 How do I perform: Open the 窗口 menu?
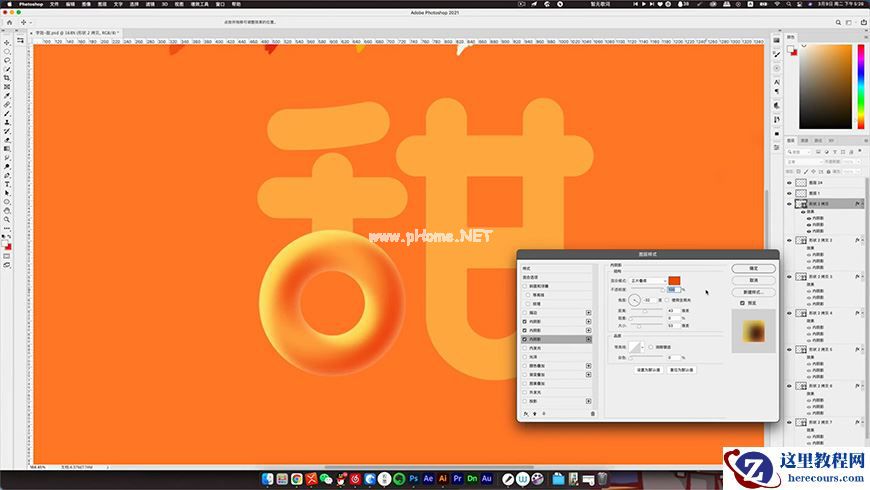(x=220, y=4)
